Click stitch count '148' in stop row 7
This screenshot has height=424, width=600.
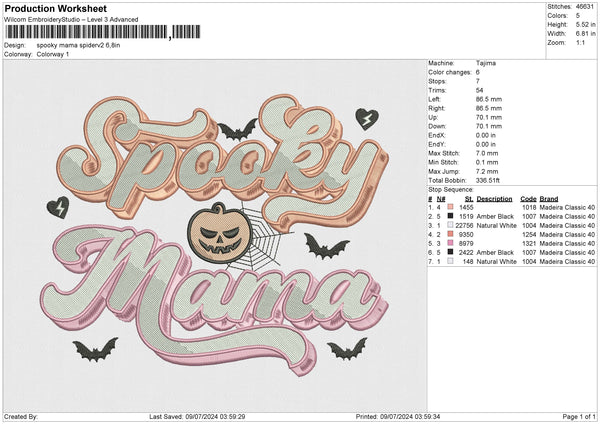(468, 262)
